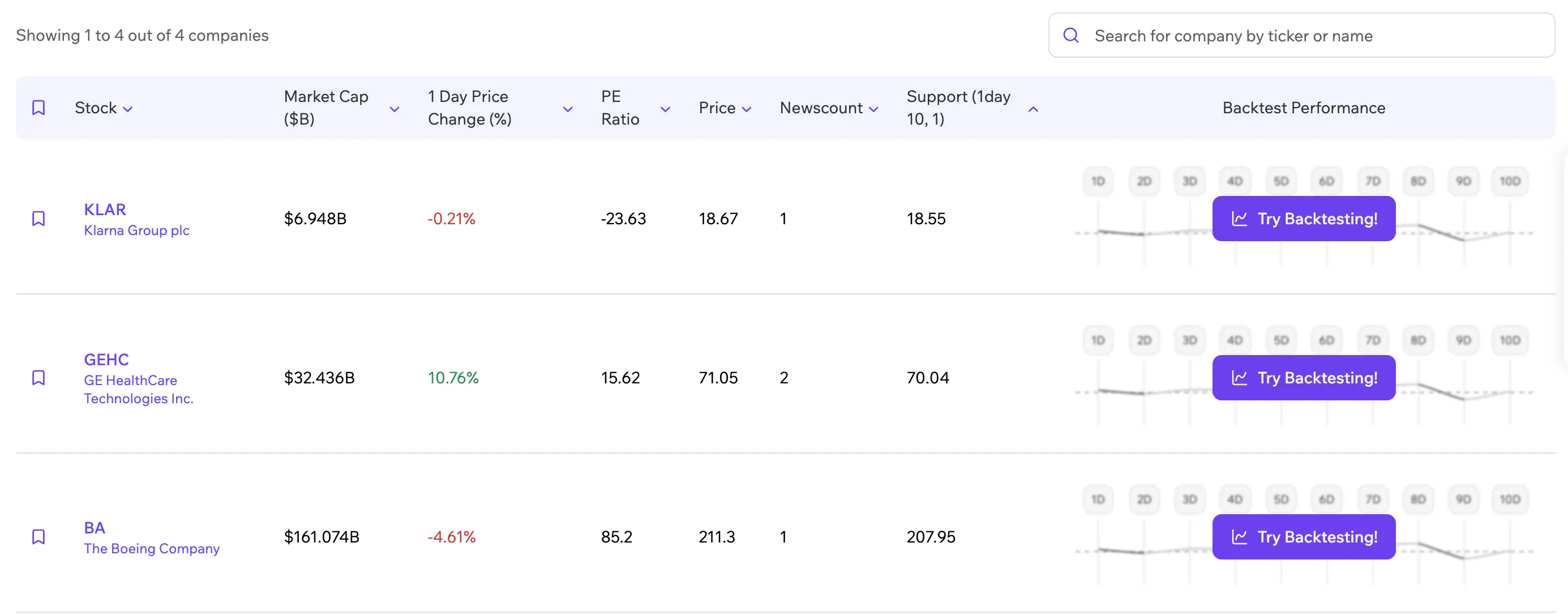
Task: Open The Boeing Company link
Action: click(x=152, y=549)
